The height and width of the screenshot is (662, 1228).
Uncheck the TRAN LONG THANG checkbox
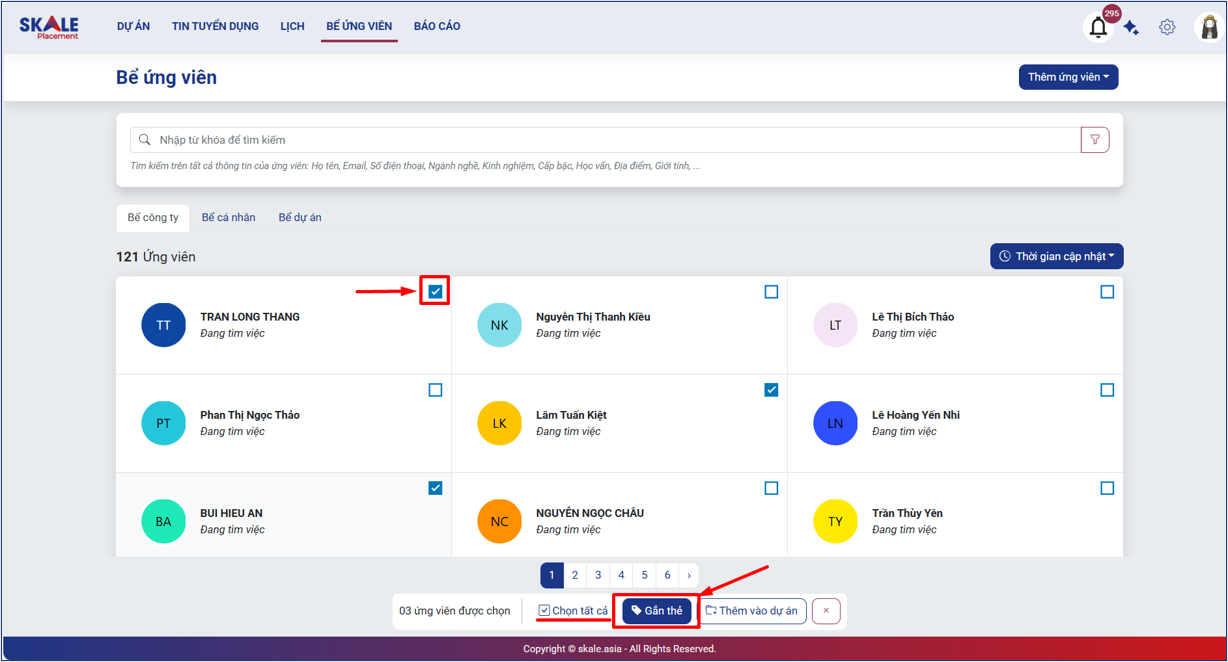pyautogui.click(x=435, y=292)
